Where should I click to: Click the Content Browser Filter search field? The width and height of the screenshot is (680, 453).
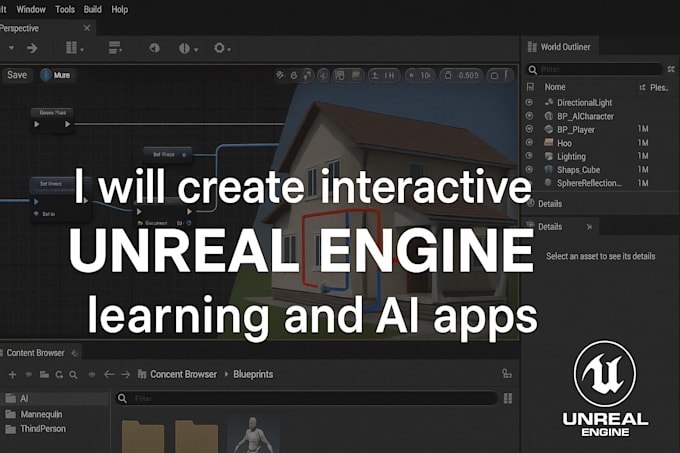click(306, 398)
